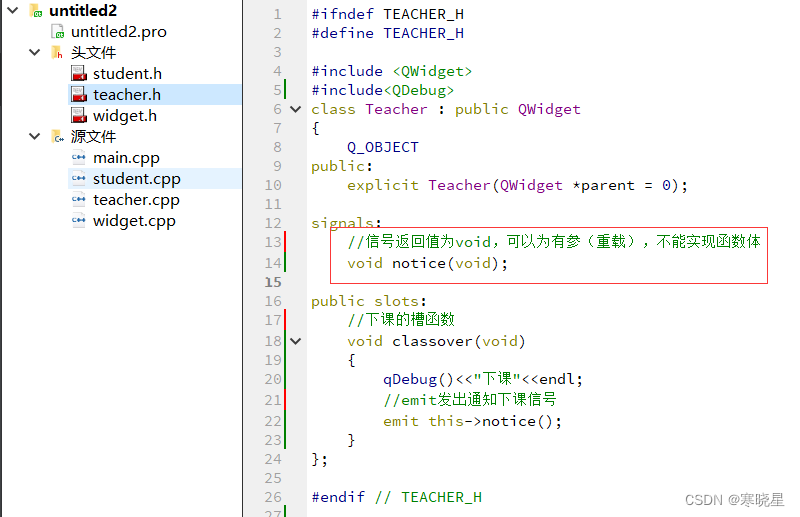Viewport: 800px width, 517px height.
Task: Click the 头文件 folder icon
Action: (x=57, y=52)
